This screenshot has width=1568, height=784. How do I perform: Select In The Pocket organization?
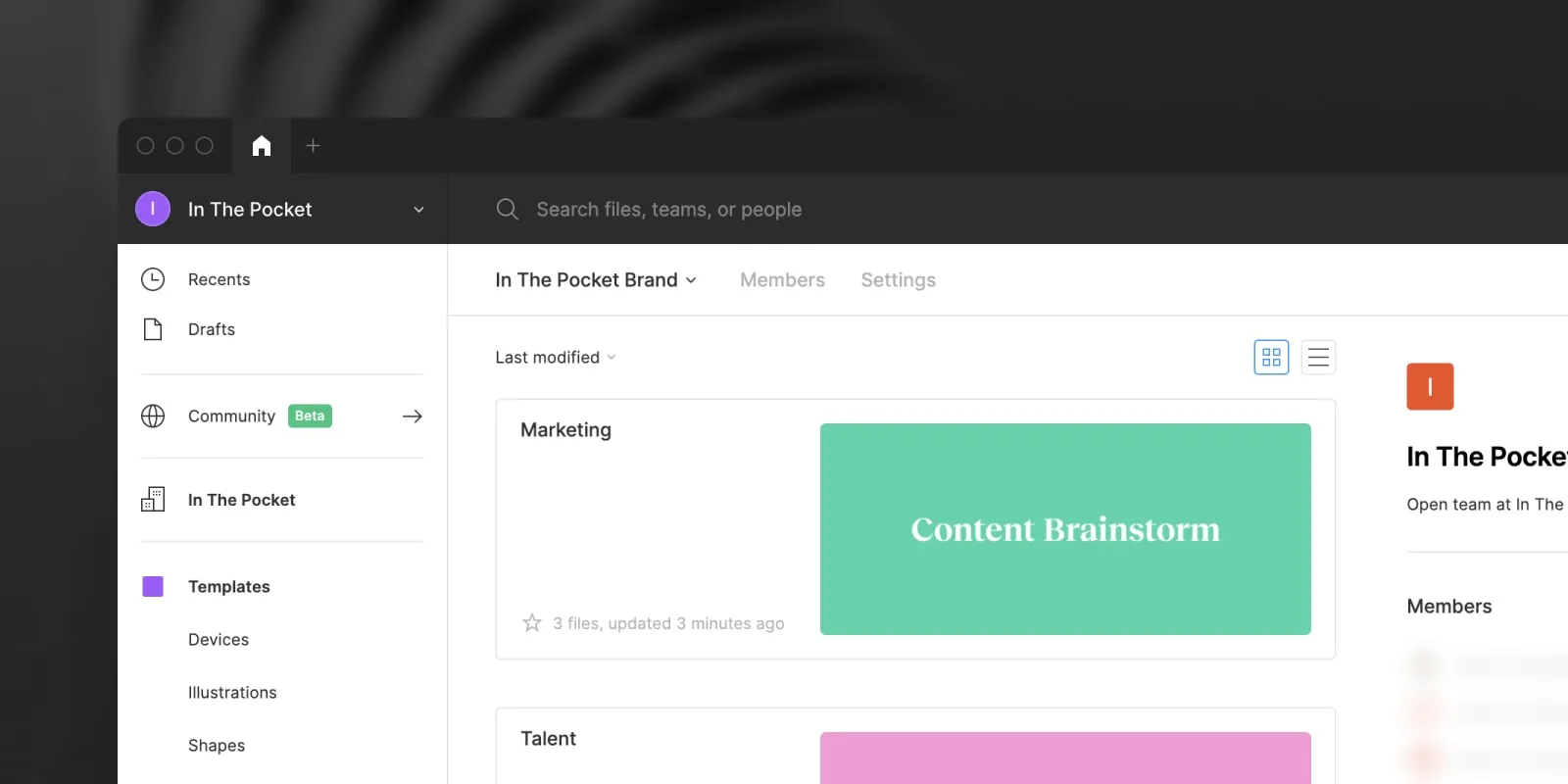coord(241,500)
